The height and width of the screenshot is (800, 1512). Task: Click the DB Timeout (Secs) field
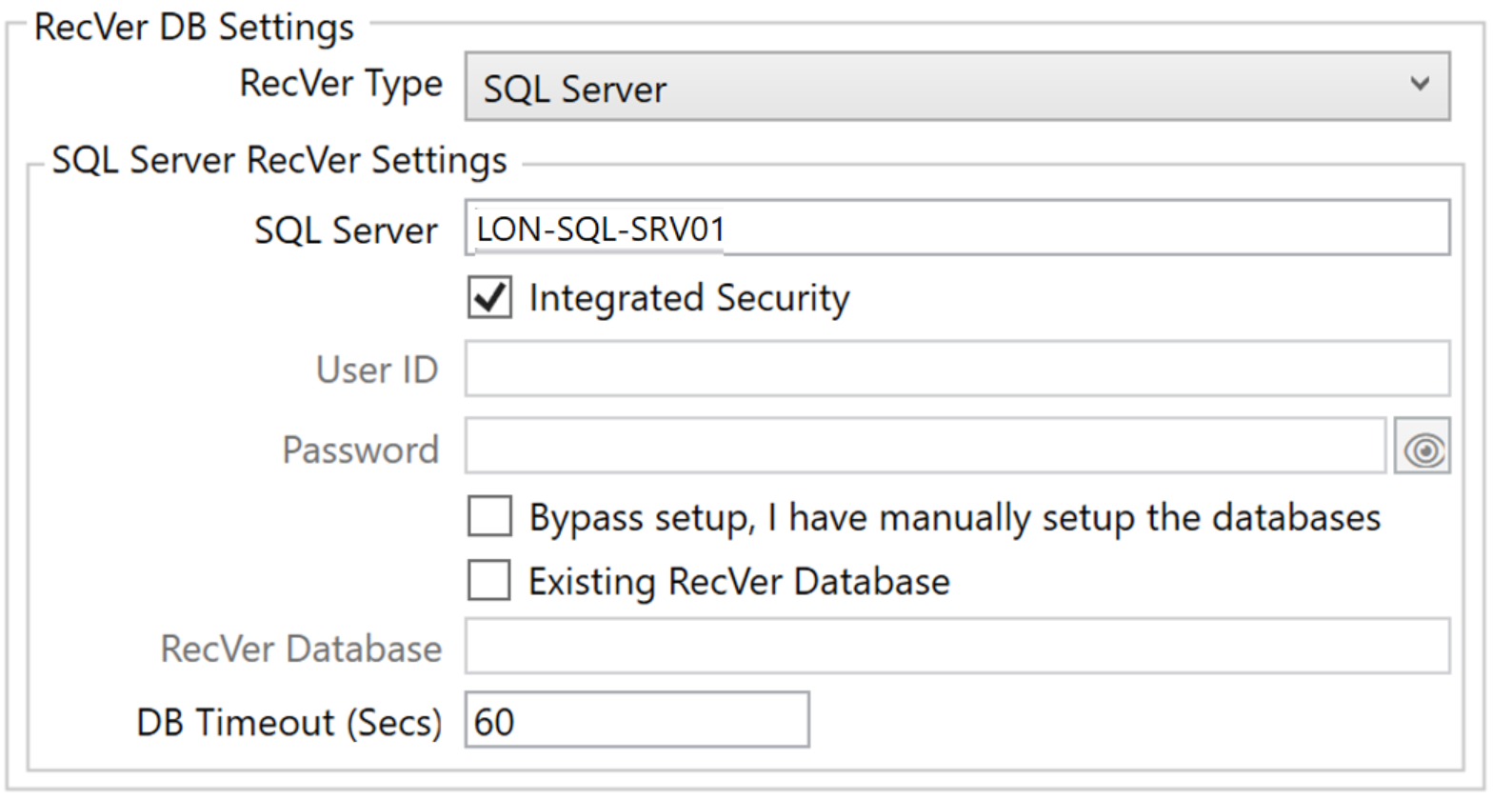click(x=637, y=720)
